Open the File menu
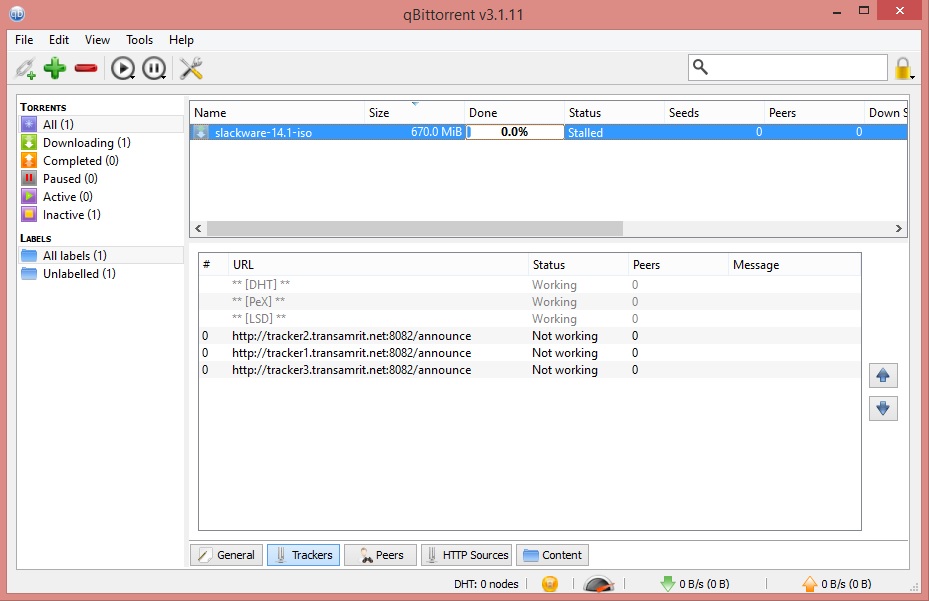This screenshot has height=601, width=929. (x=24, y=40)
